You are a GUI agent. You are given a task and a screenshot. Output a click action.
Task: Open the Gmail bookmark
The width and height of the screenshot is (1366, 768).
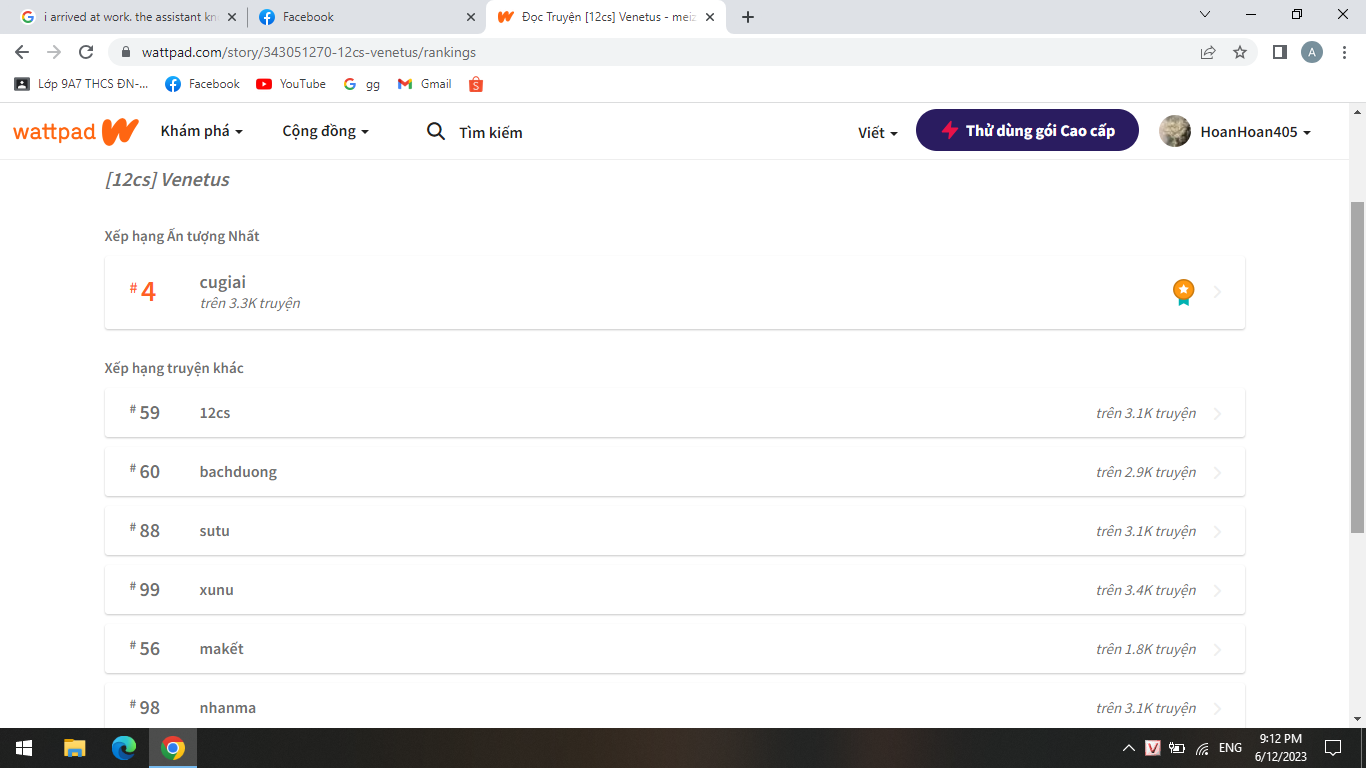pos(425,84)
